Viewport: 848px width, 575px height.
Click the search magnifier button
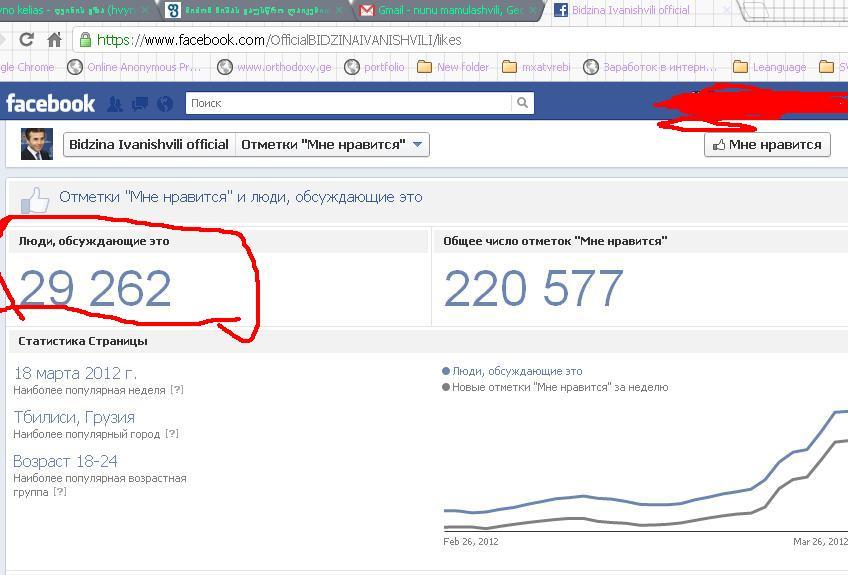pos(522,103)
